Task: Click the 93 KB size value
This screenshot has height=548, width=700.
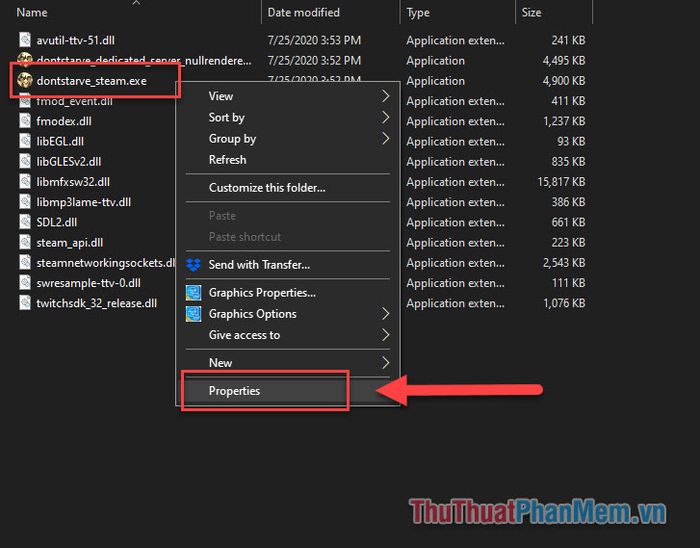Action: click(x=571, y=141)
